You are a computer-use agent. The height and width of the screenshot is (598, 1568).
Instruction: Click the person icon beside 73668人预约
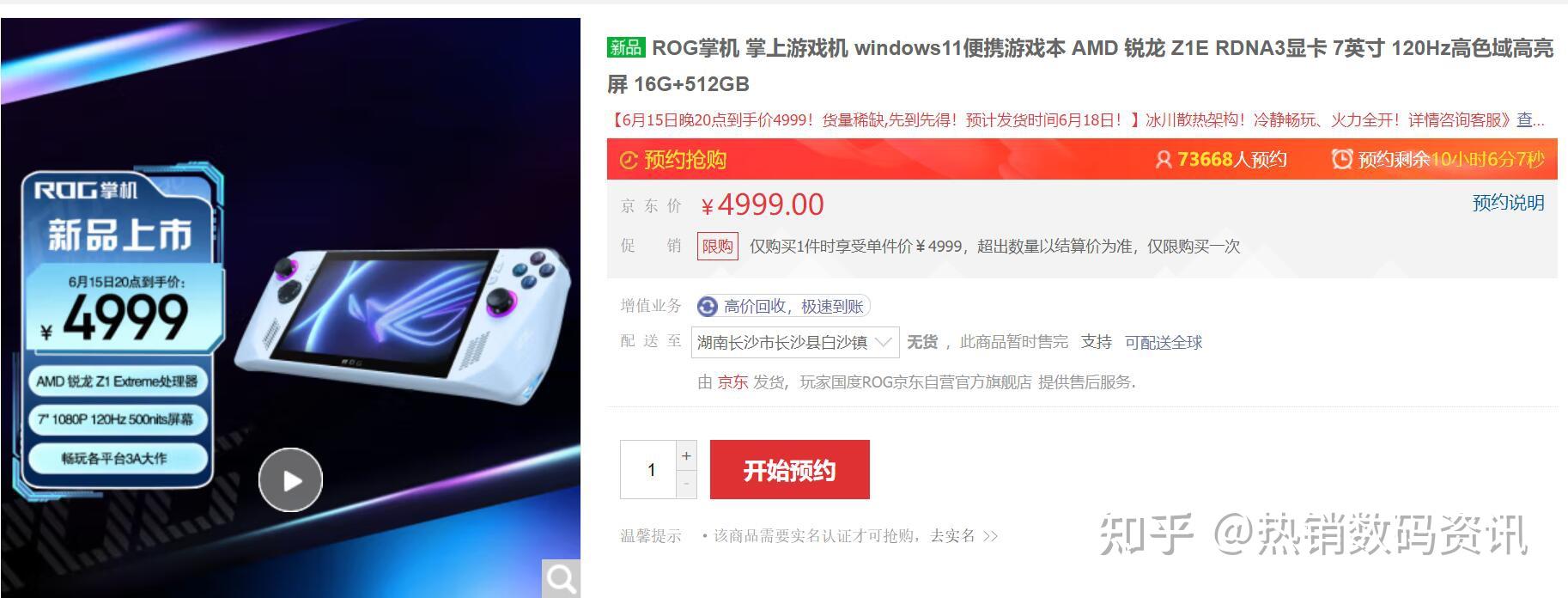[1164, 160]
